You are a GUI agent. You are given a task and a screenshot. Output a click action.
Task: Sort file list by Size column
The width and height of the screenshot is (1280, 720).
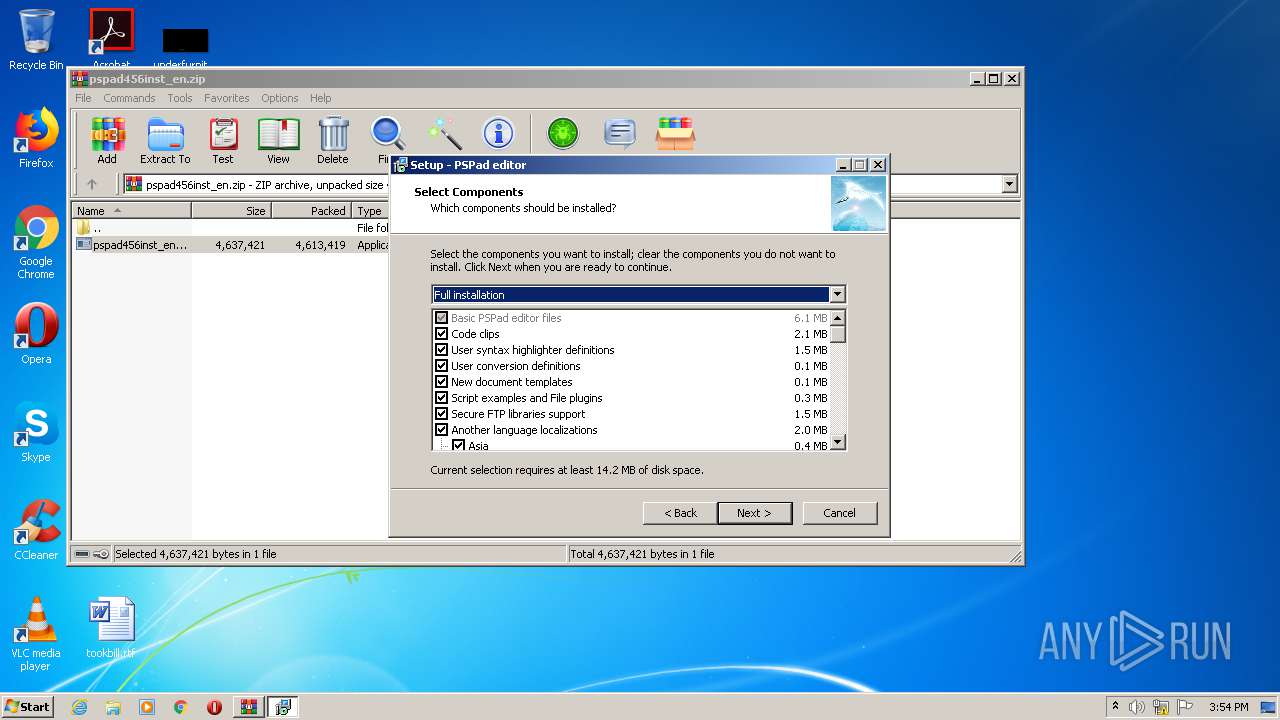231,211
